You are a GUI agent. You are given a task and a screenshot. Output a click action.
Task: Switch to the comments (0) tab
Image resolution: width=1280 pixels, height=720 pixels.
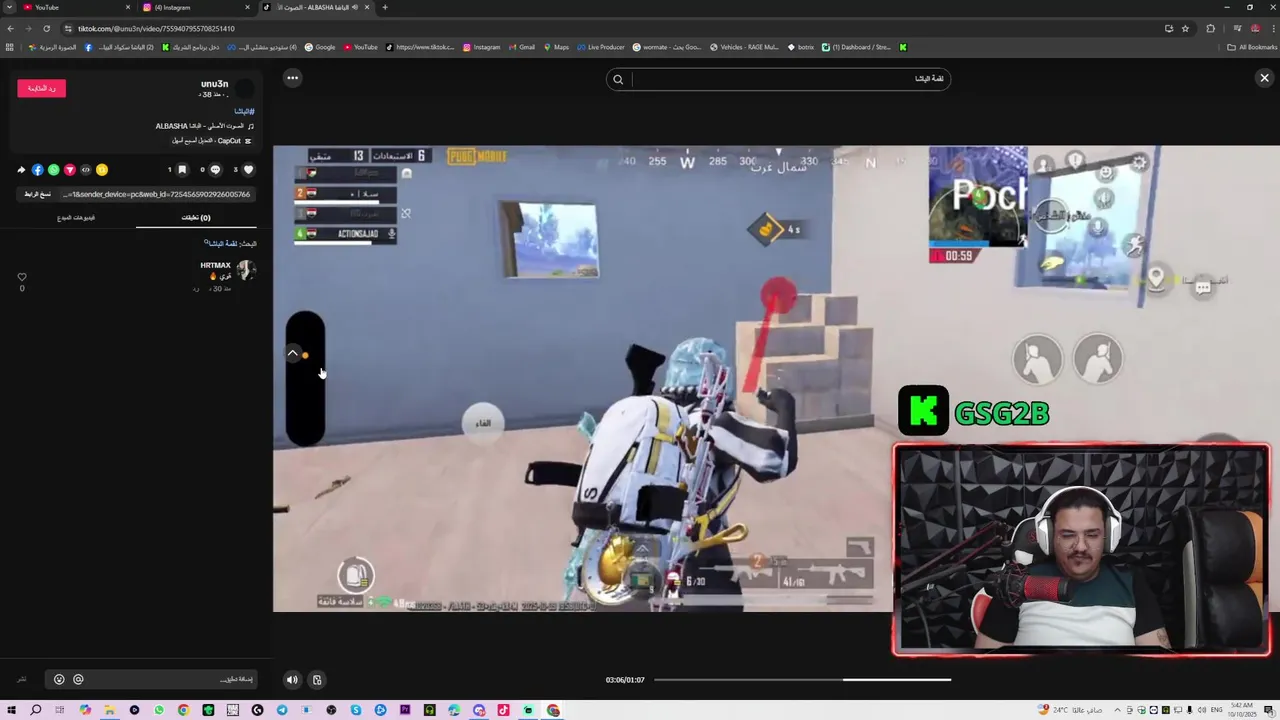click(x=196, y=217)
